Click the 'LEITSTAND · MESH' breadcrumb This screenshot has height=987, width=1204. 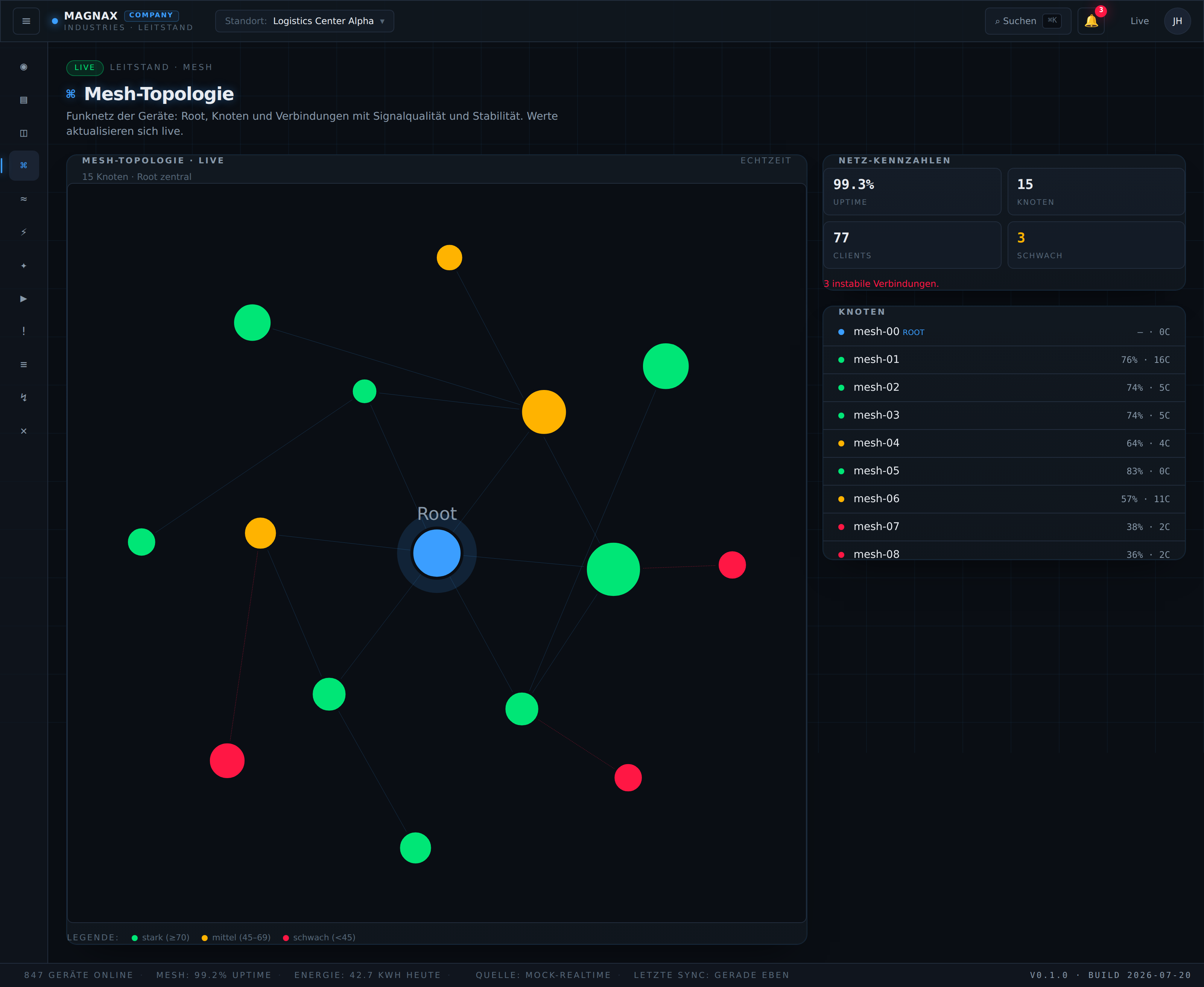(161, 67)
